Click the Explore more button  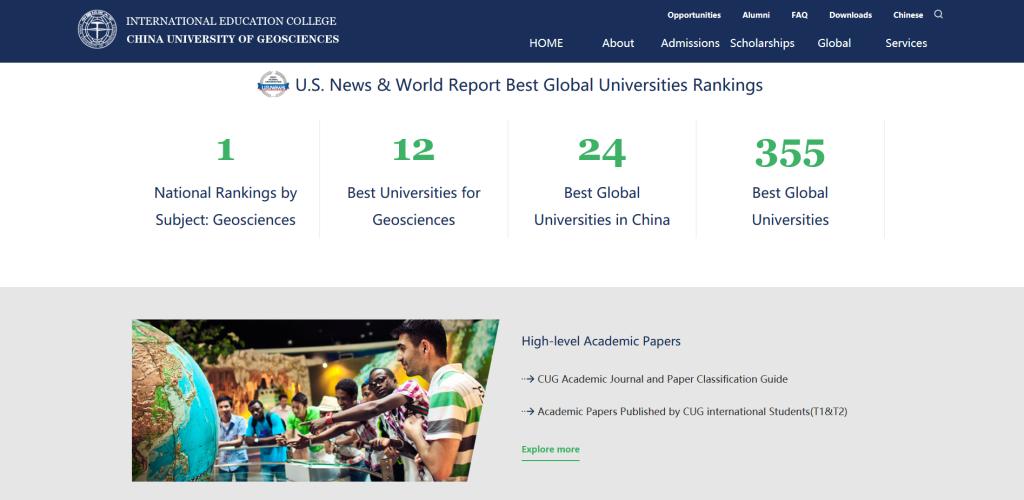pyautogui.click(x=550, y=450)
